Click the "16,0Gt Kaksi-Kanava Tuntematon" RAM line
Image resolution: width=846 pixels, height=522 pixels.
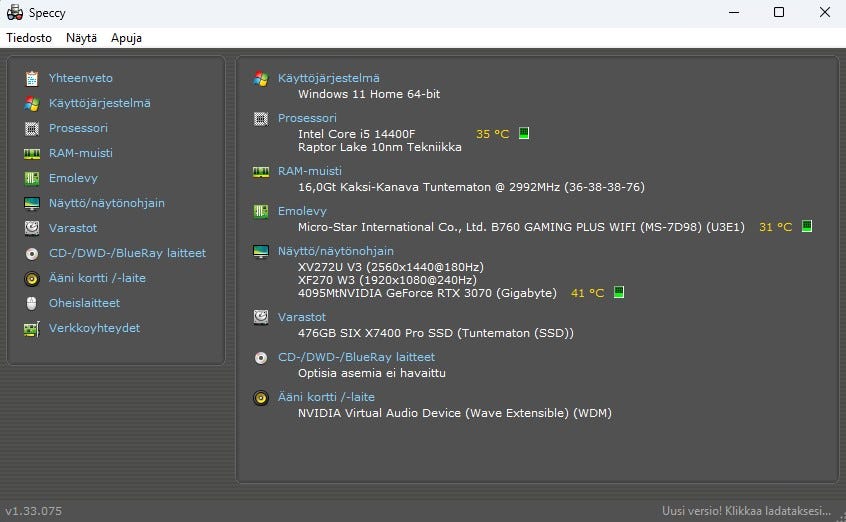471,187
